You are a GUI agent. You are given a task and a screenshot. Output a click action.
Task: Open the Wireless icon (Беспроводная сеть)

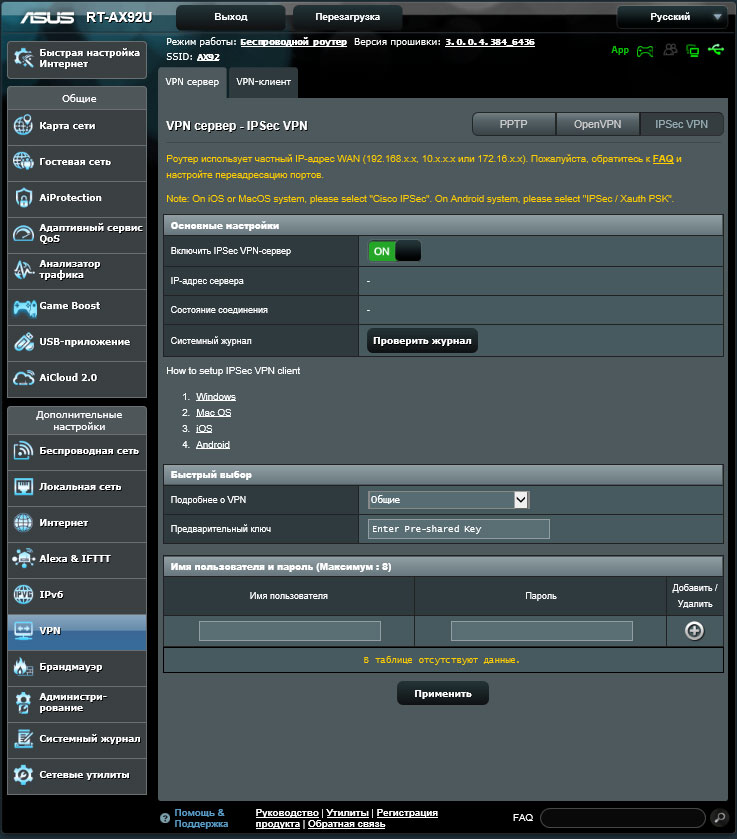pos(23,451)
